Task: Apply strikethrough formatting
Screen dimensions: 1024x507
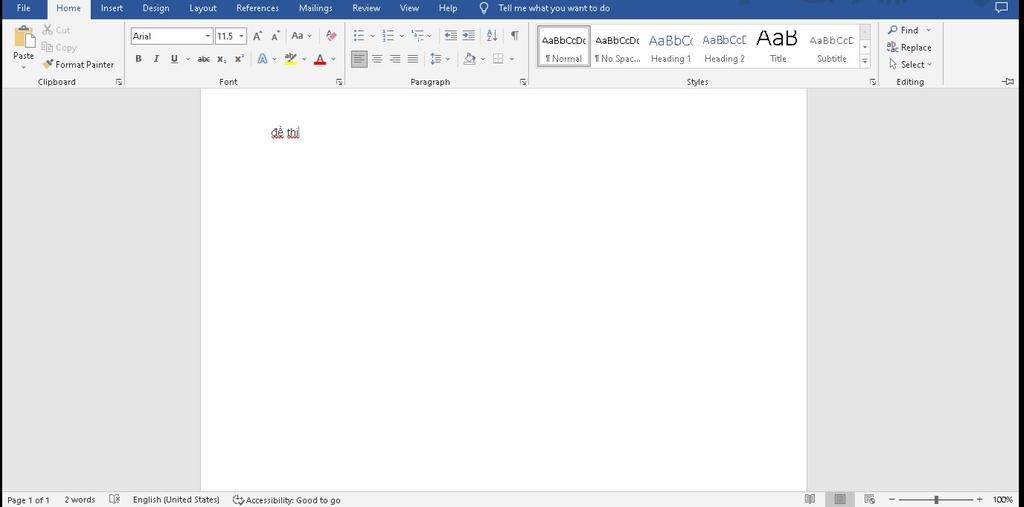Action: tap(204, 59)
